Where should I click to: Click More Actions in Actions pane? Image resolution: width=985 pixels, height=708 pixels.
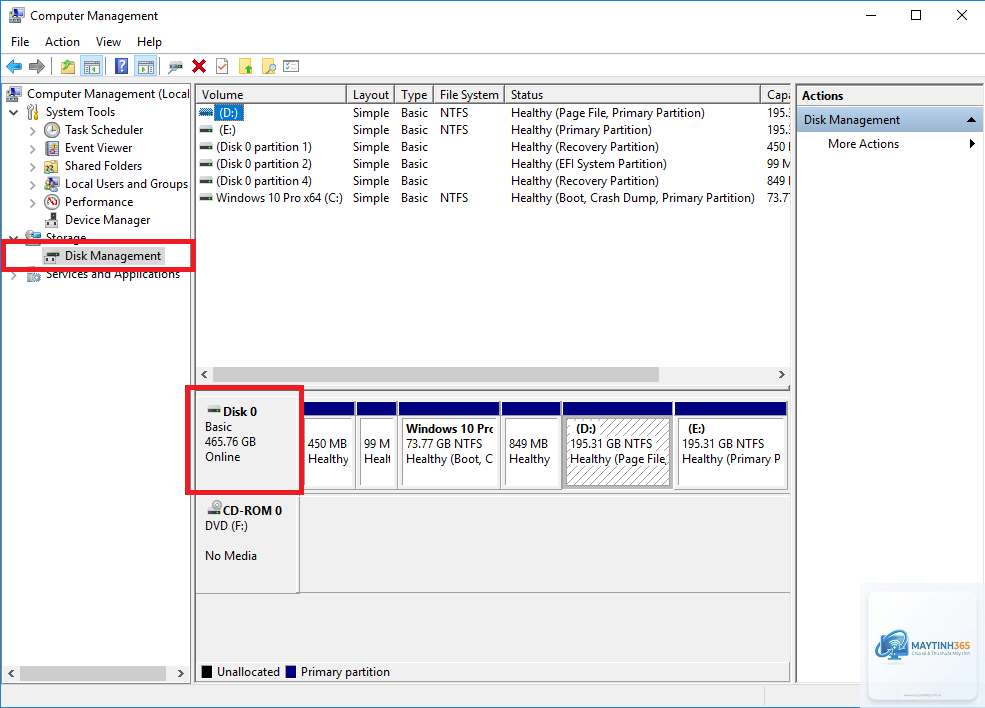863,144
